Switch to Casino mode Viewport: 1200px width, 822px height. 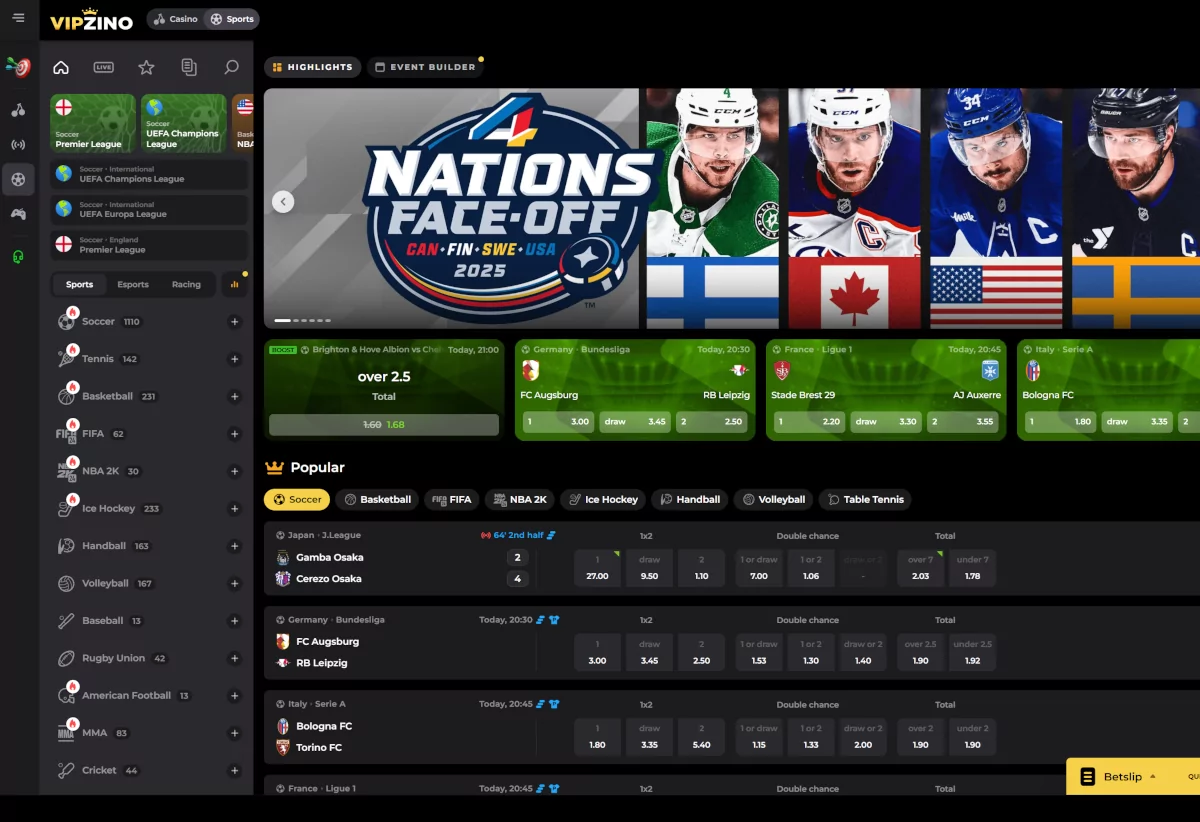pyautogui.click(x=176, y=19)
